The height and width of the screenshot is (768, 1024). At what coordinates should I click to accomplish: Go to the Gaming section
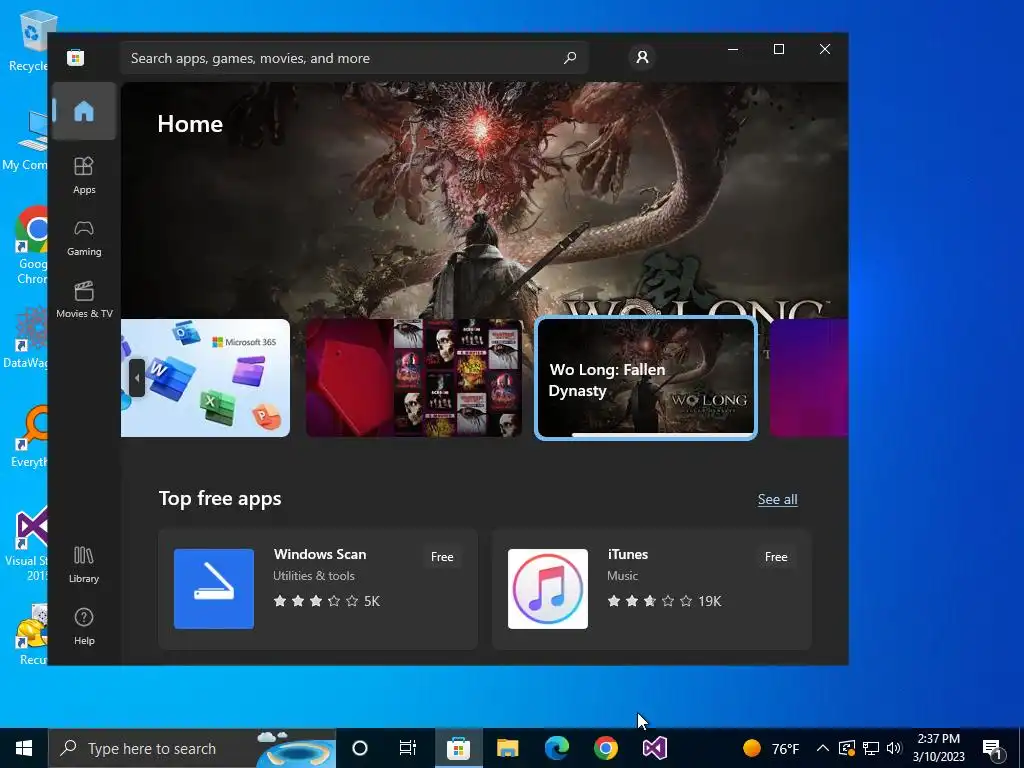(x=84, y=238)
